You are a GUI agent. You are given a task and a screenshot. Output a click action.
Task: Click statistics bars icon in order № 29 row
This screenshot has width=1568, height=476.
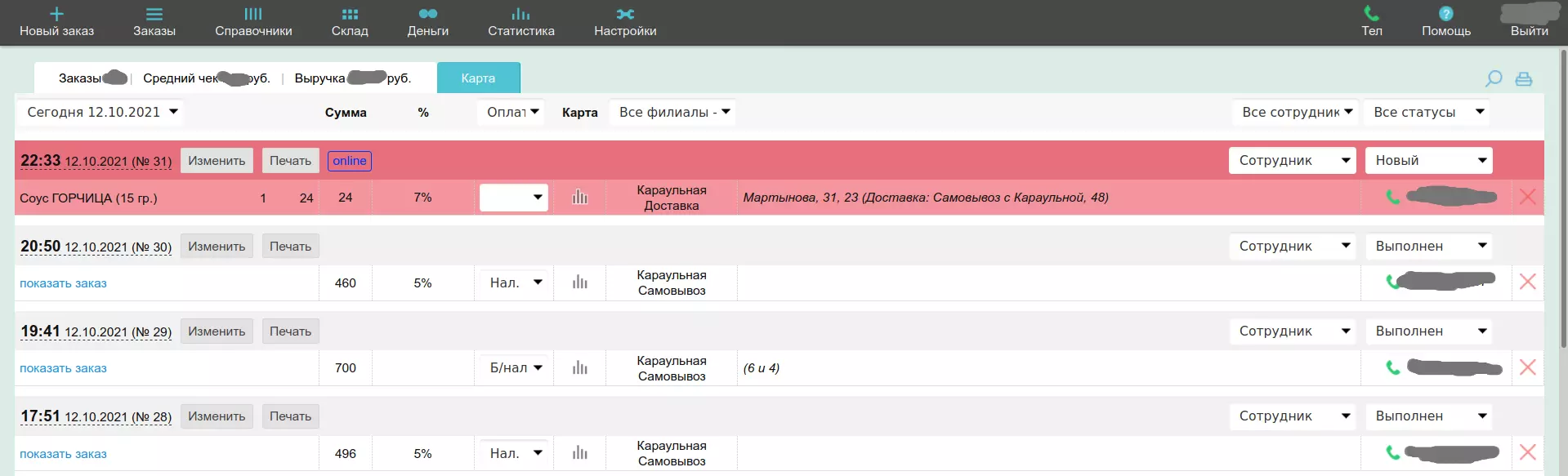[580, 367]
